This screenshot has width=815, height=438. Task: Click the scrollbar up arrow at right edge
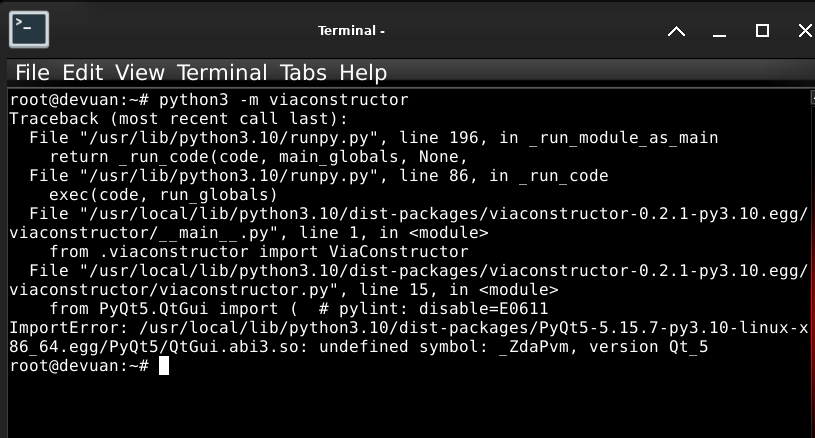pyautogui.click(x=812, y=97)
